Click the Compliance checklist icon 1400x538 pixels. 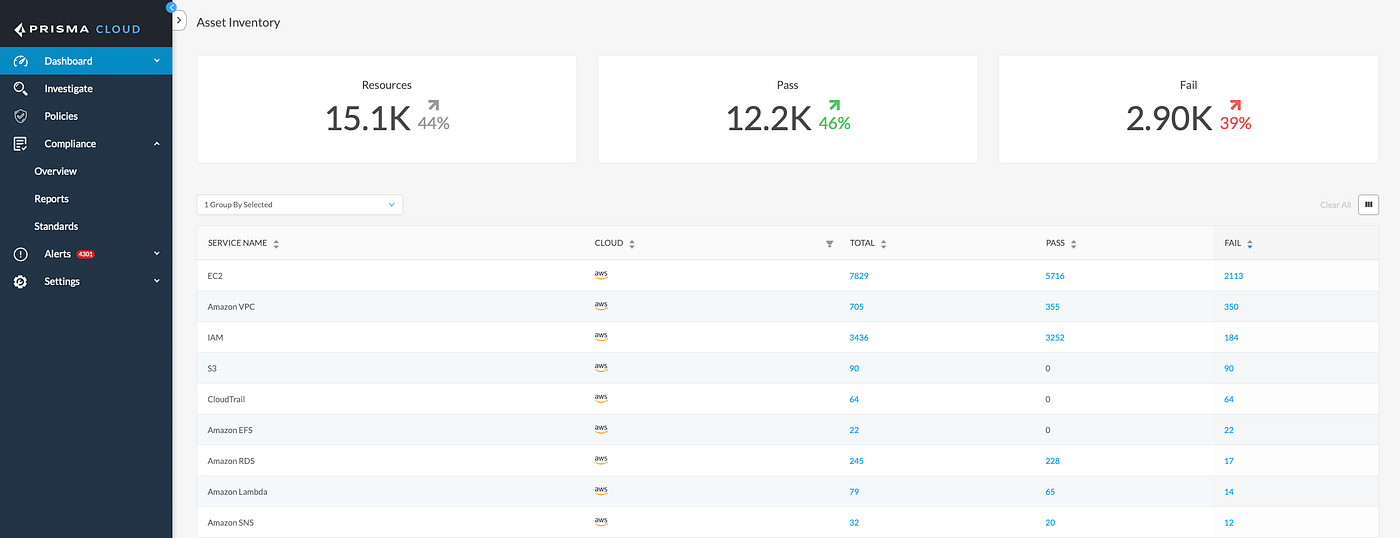pyautogui.click(x=20, y=144)
